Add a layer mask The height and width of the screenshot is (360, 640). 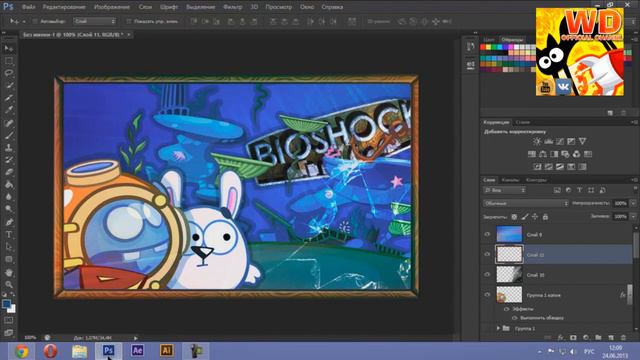point(573,338)
